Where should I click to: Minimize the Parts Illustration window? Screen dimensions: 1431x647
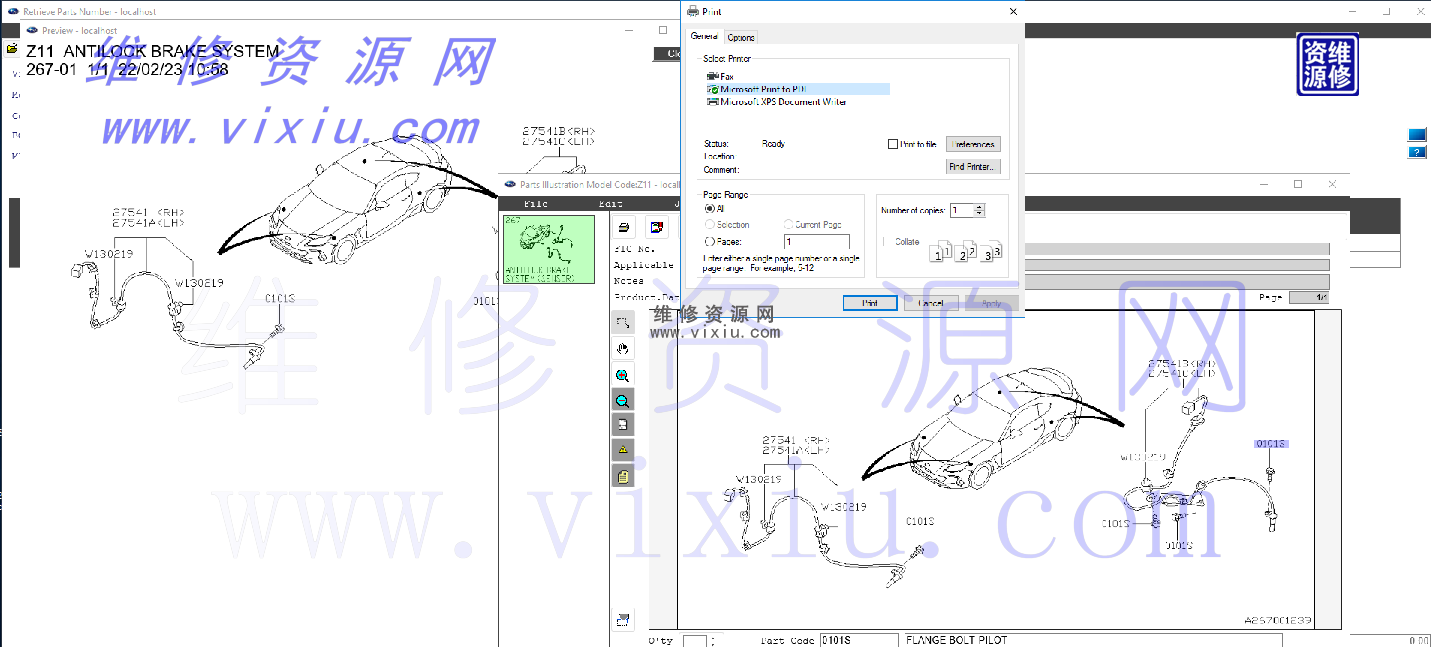click(1264, 184)
